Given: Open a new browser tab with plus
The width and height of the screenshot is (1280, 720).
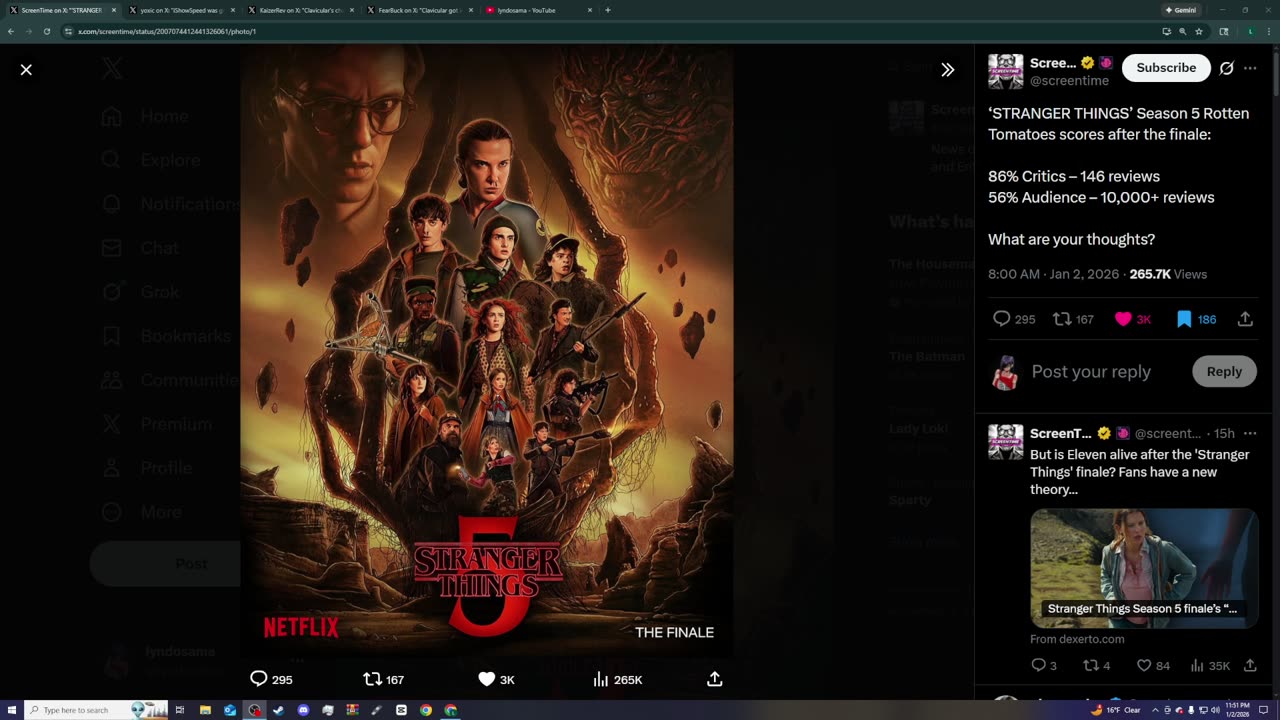Looking at the screenshot, I should click(x=608, y=10).
